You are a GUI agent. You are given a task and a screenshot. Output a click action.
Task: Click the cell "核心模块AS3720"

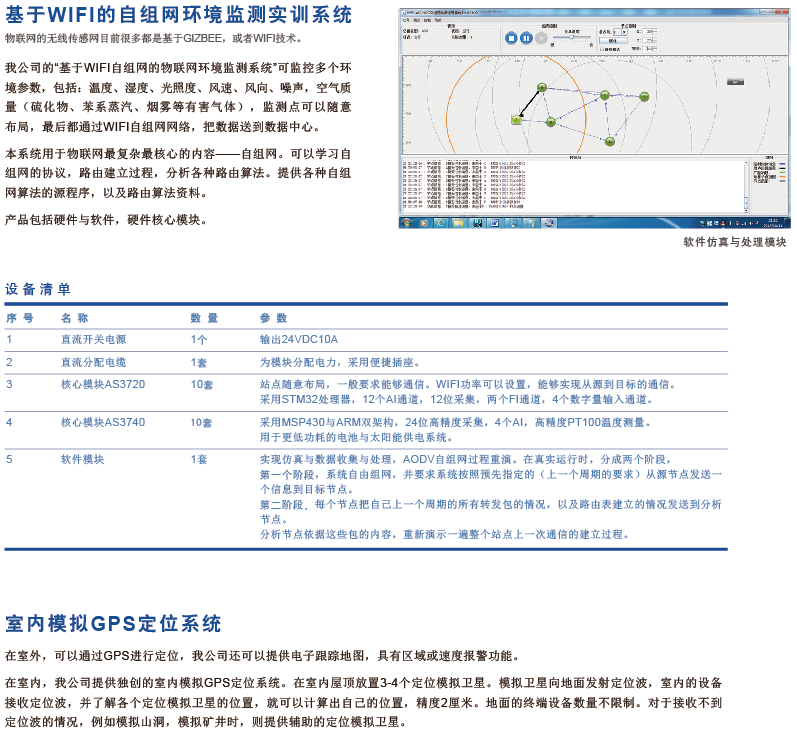coord(103,384)
